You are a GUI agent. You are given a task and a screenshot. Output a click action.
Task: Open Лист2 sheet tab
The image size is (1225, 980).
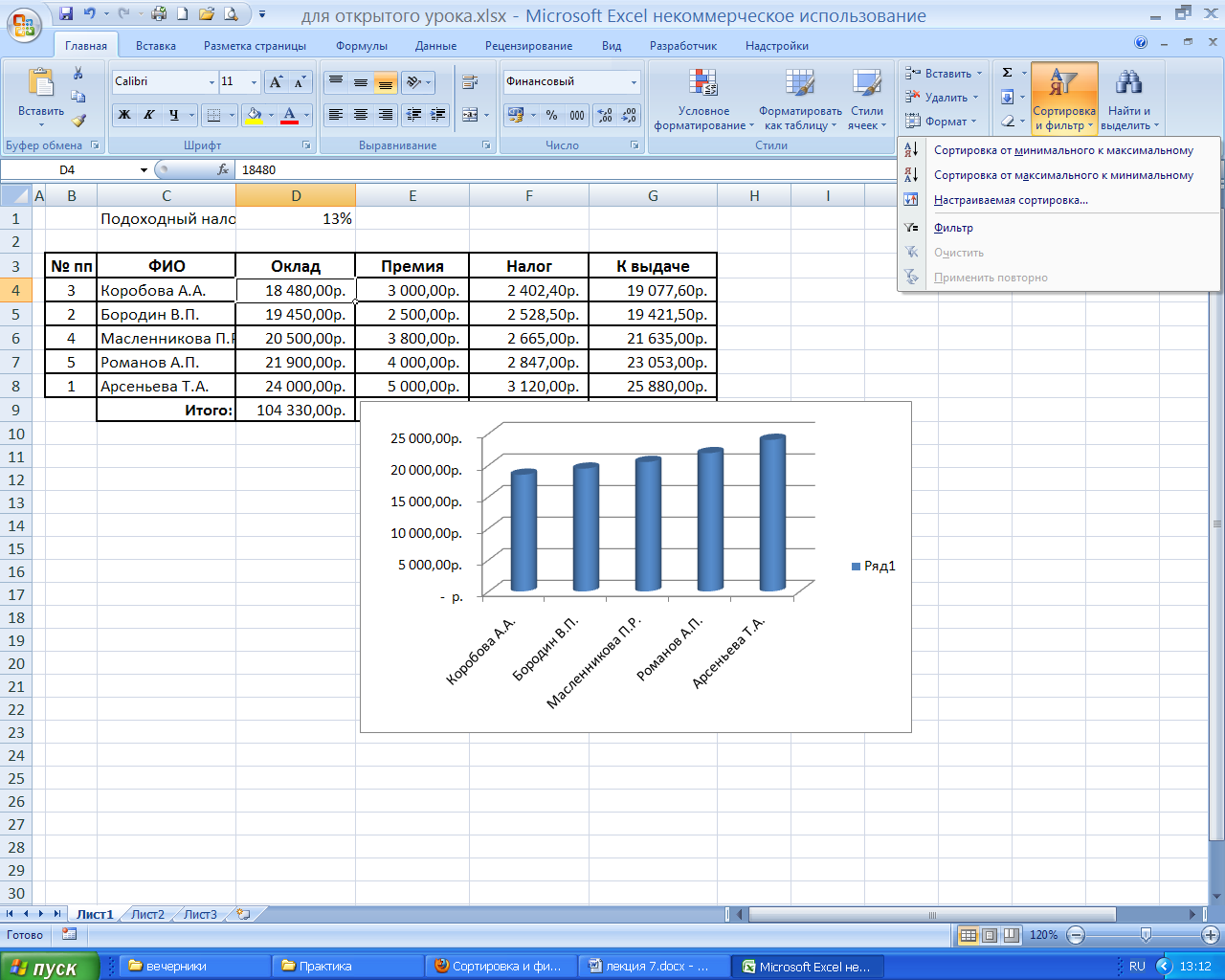click(x=147, y=914)
